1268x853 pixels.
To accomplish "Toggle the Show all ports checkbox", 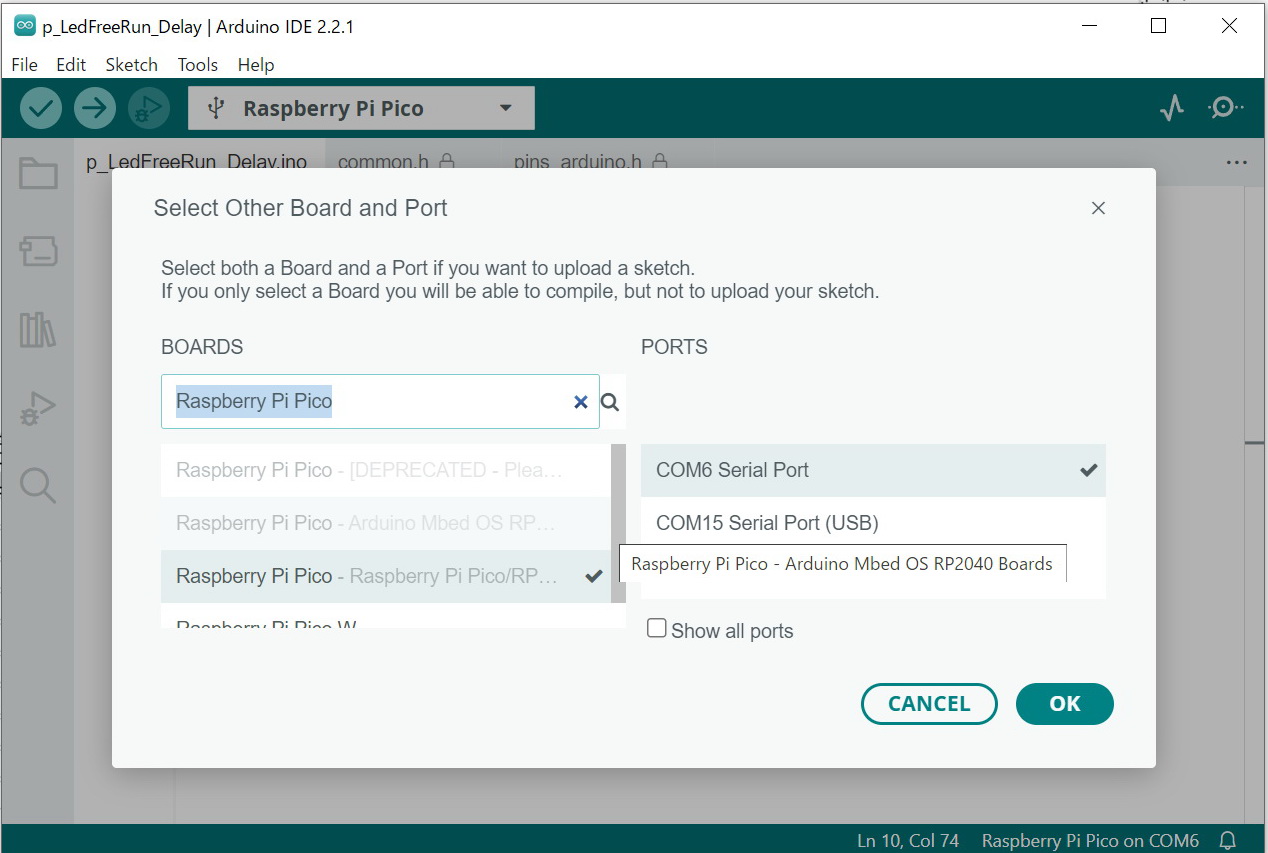I will [657, 629].
